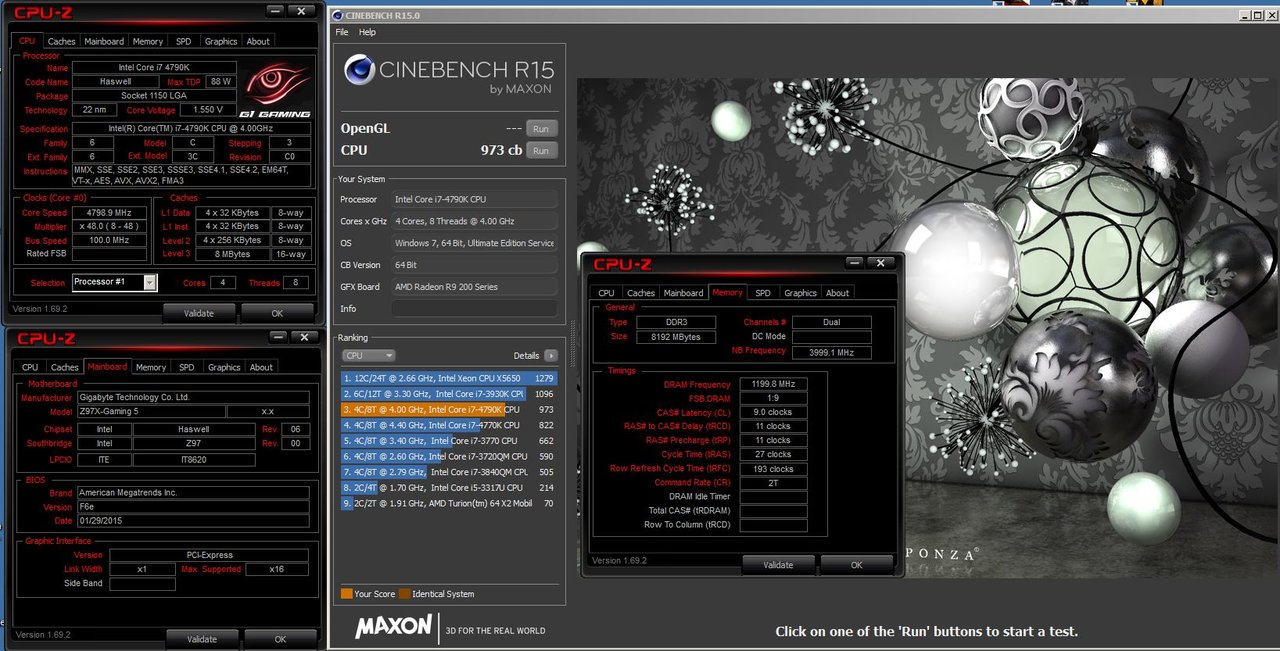Go to About tab in CPU-Z Memory window
Viewport: 1280px width, 651px height.
(838, 293)
